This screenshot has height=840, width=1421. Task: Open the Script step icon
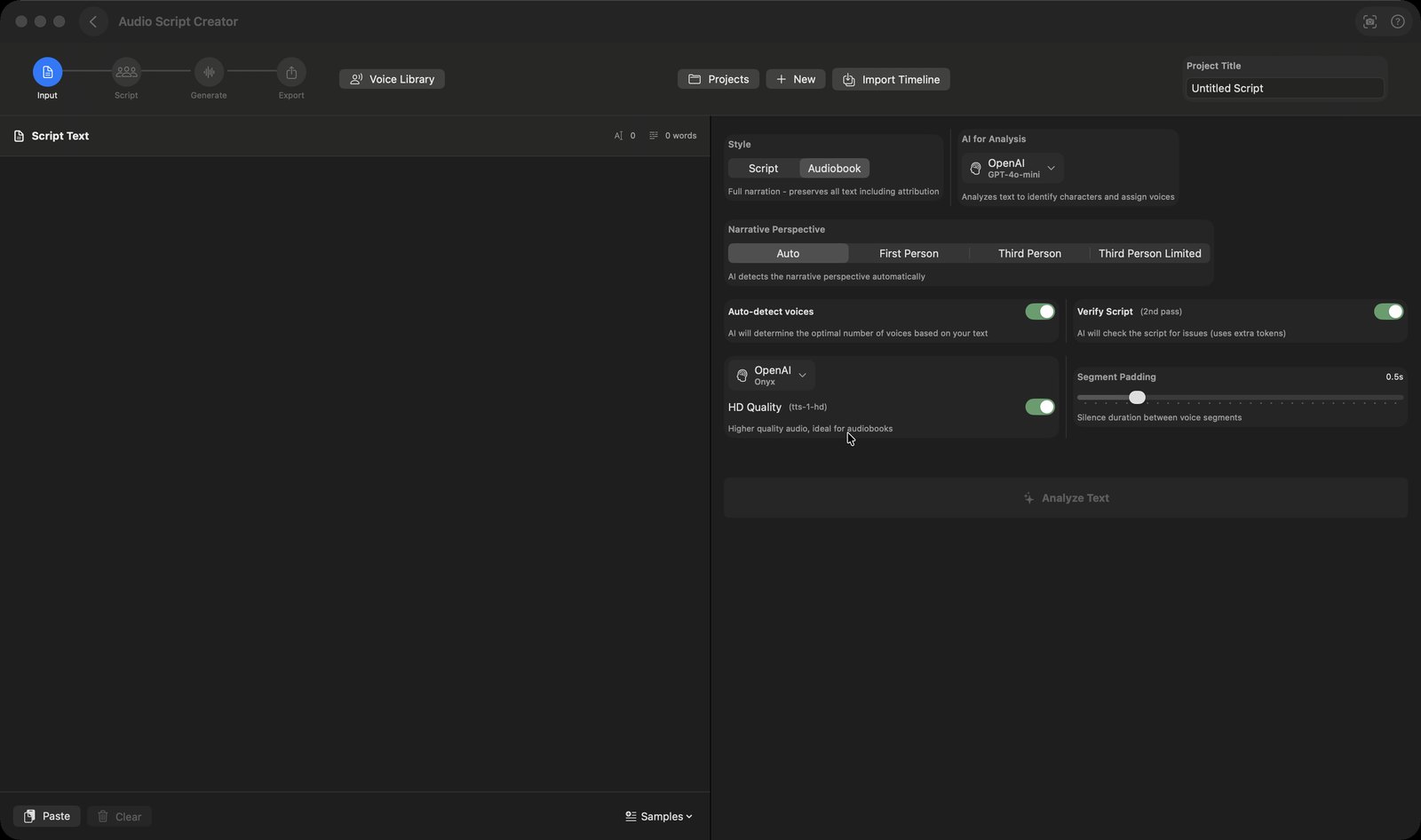pos(126,72)
